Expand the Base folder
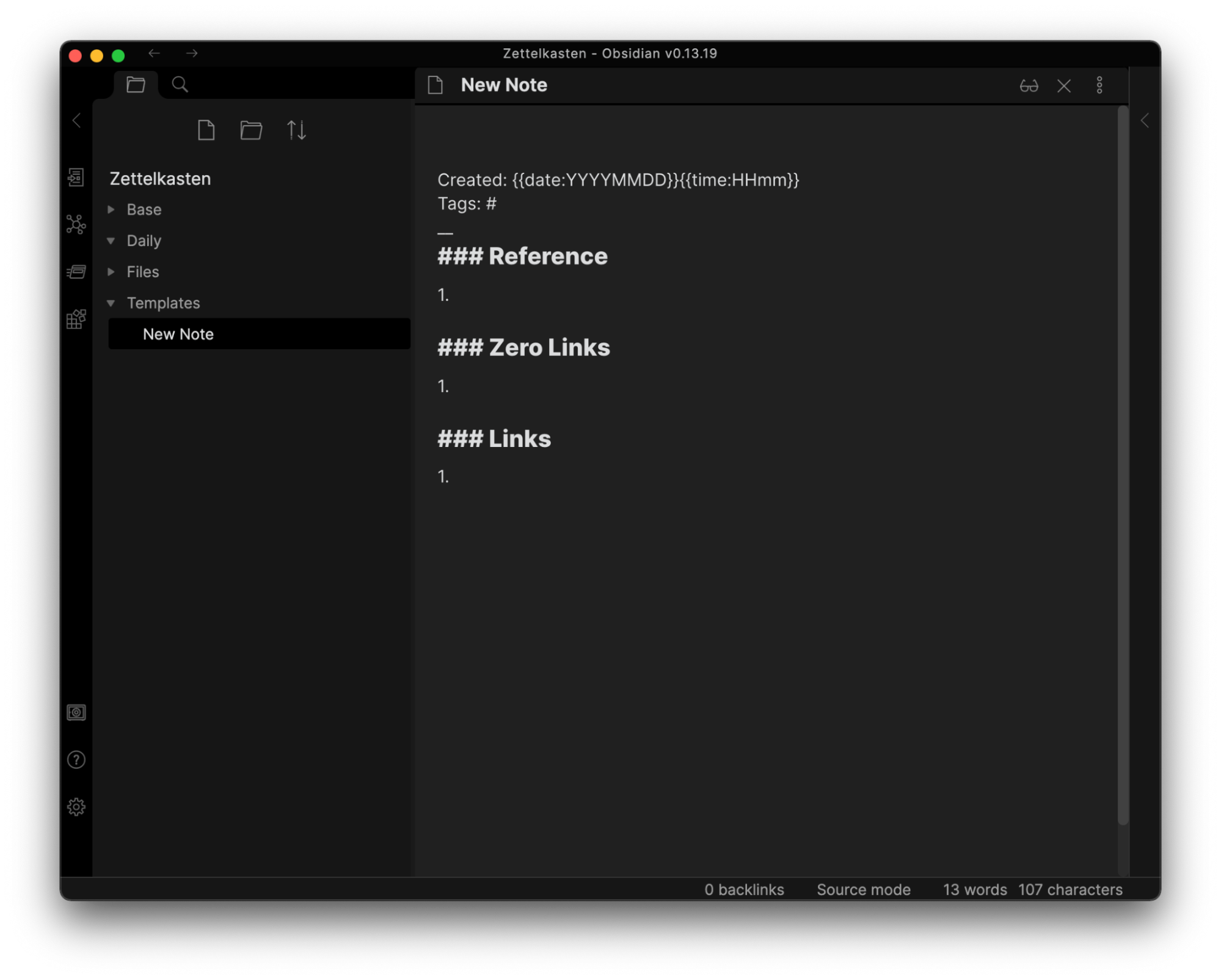 (112, 209)
